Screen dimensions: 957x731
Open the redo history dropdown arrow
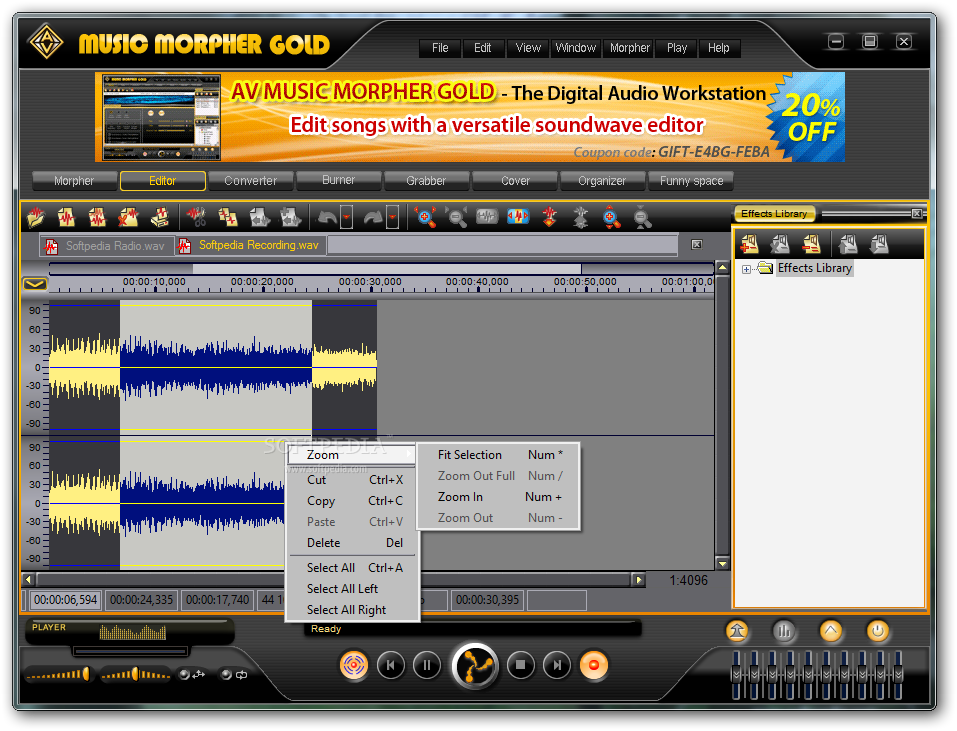(x=392, y=217)
